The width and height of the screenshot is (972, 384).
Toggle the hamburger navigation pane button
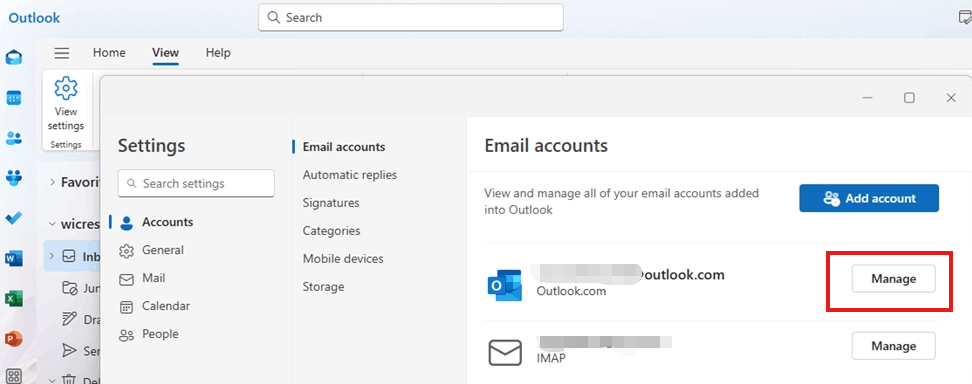point(62,53)
